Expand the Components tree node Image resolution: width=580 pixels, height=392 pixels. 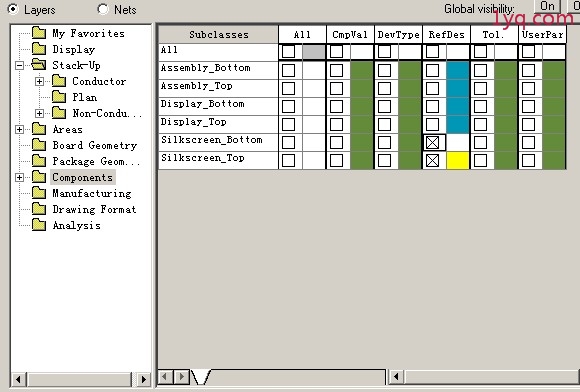[19, 178]
